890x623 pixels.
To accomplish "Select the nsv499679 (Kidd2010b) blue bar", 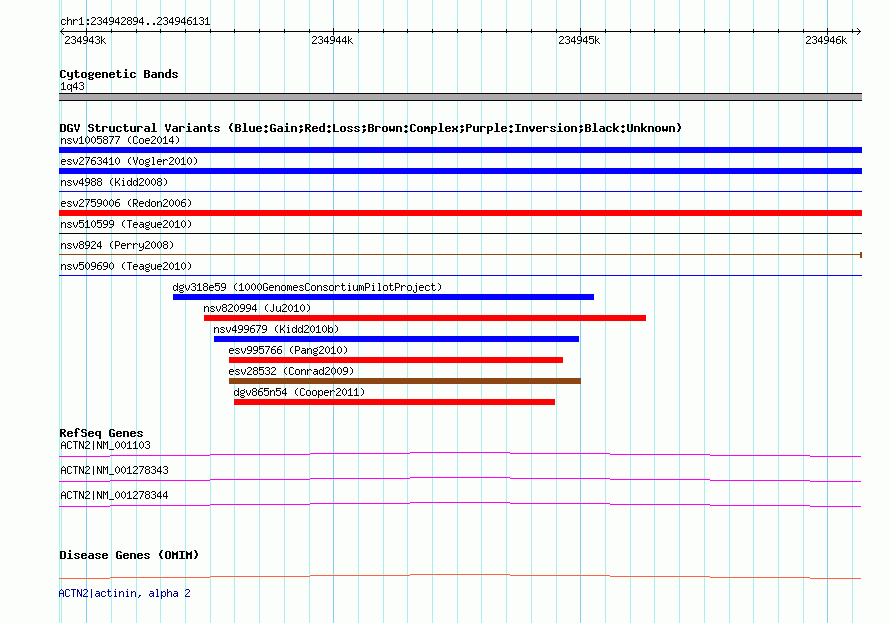I will tap(396, 339).
